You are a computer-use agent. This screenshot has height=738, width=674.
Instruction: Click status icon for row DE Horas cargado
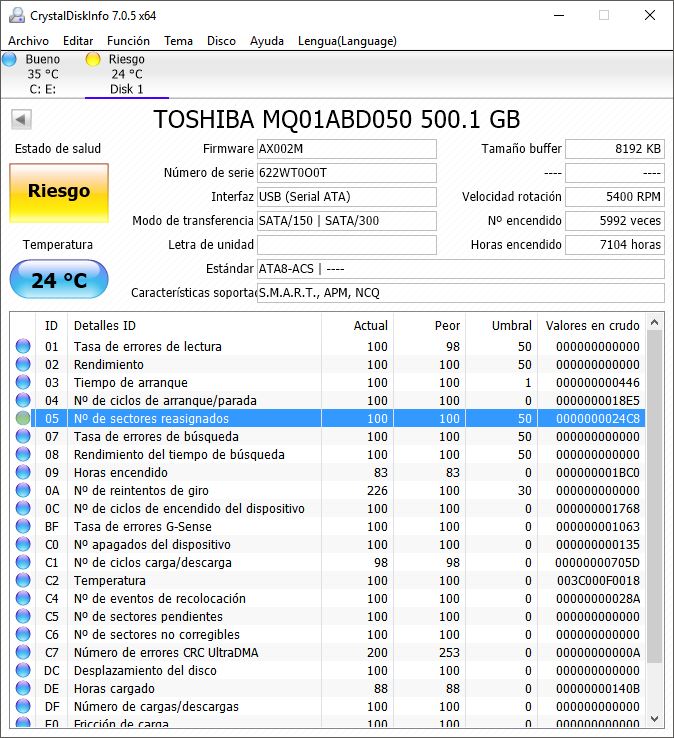pyautogui.click(x=23, y=688)
